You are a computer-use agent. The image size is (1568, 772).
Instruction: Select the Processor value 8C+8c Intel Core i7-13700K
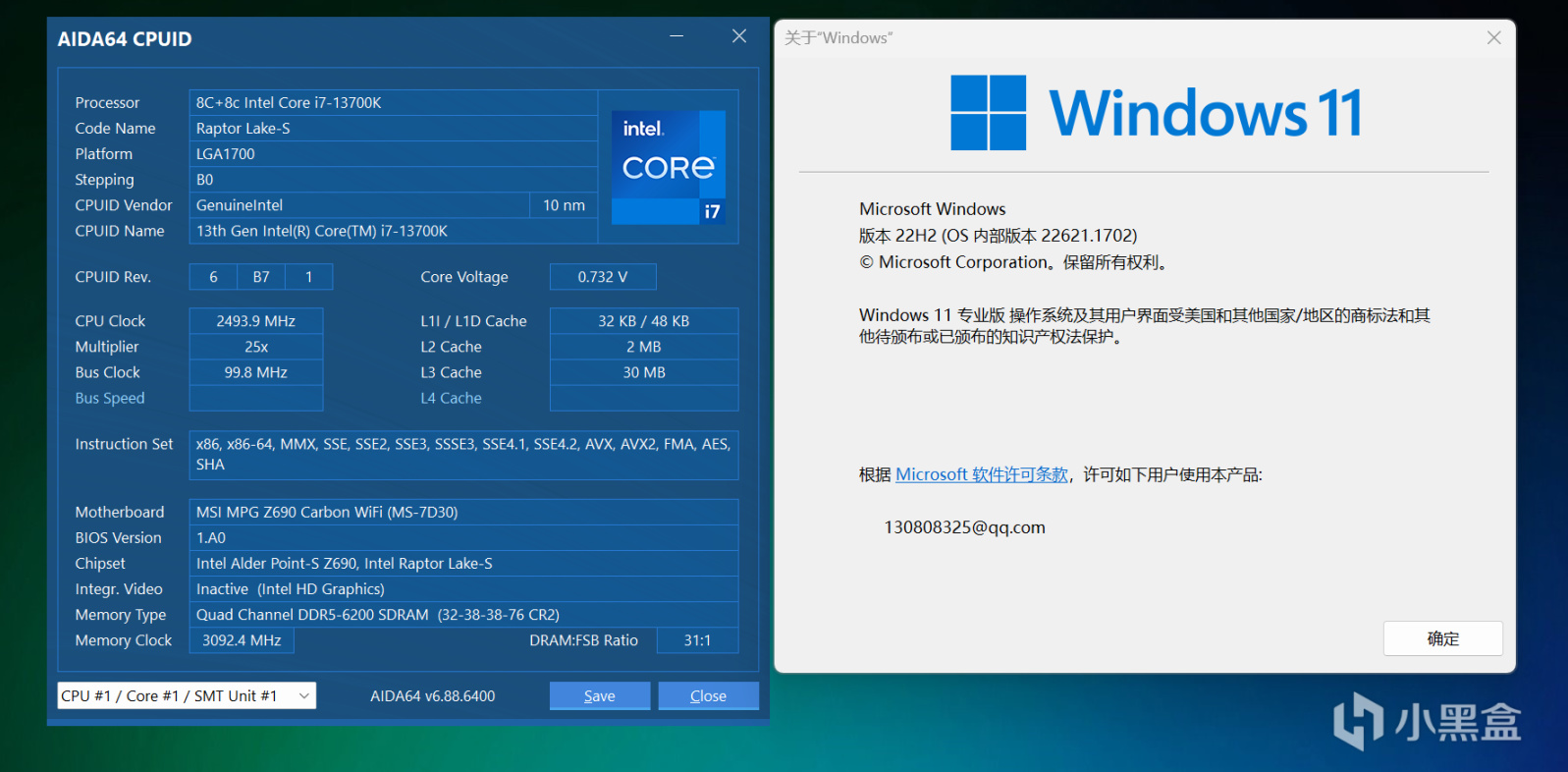[x=393, y=102]
